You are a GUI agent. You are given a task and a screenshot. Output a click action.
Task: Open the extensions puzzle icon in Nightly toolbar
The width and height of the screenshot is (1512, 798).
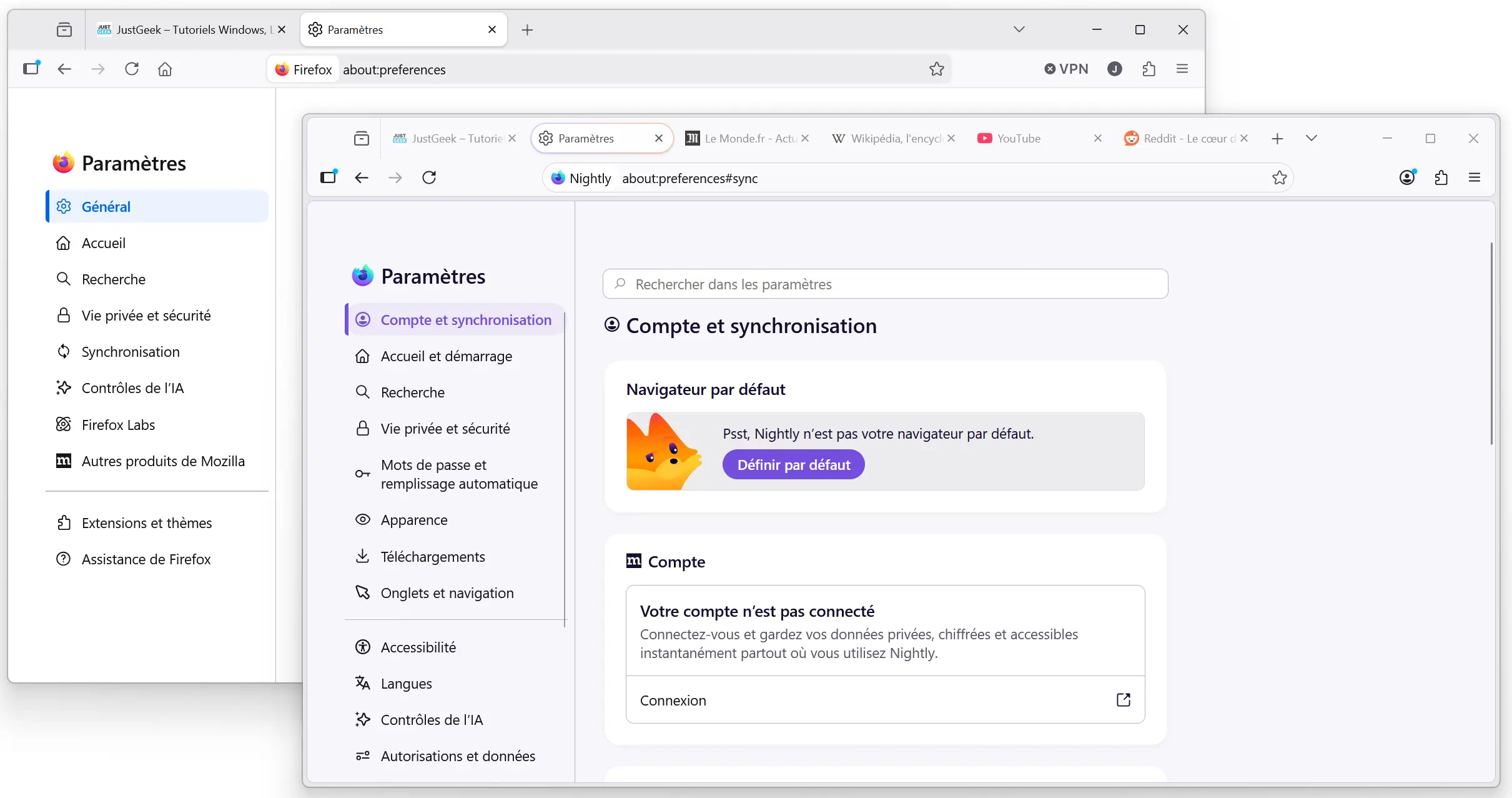[x=1441, y=177]
